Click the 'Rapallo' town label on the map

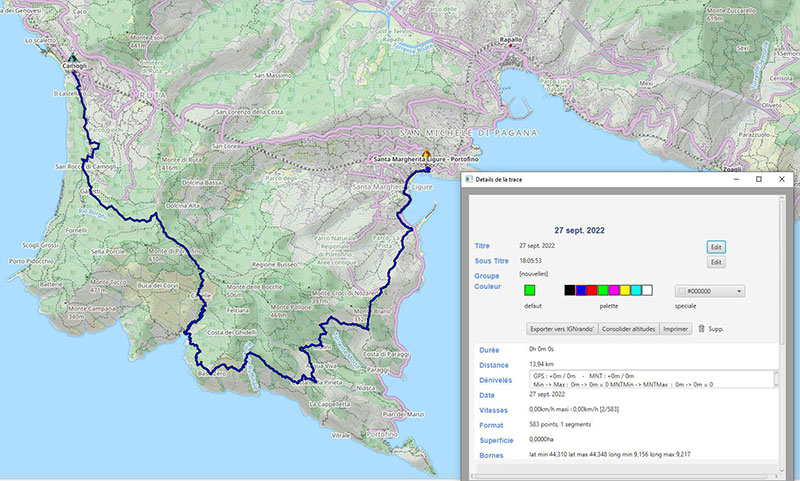click(x=511, y=39)
